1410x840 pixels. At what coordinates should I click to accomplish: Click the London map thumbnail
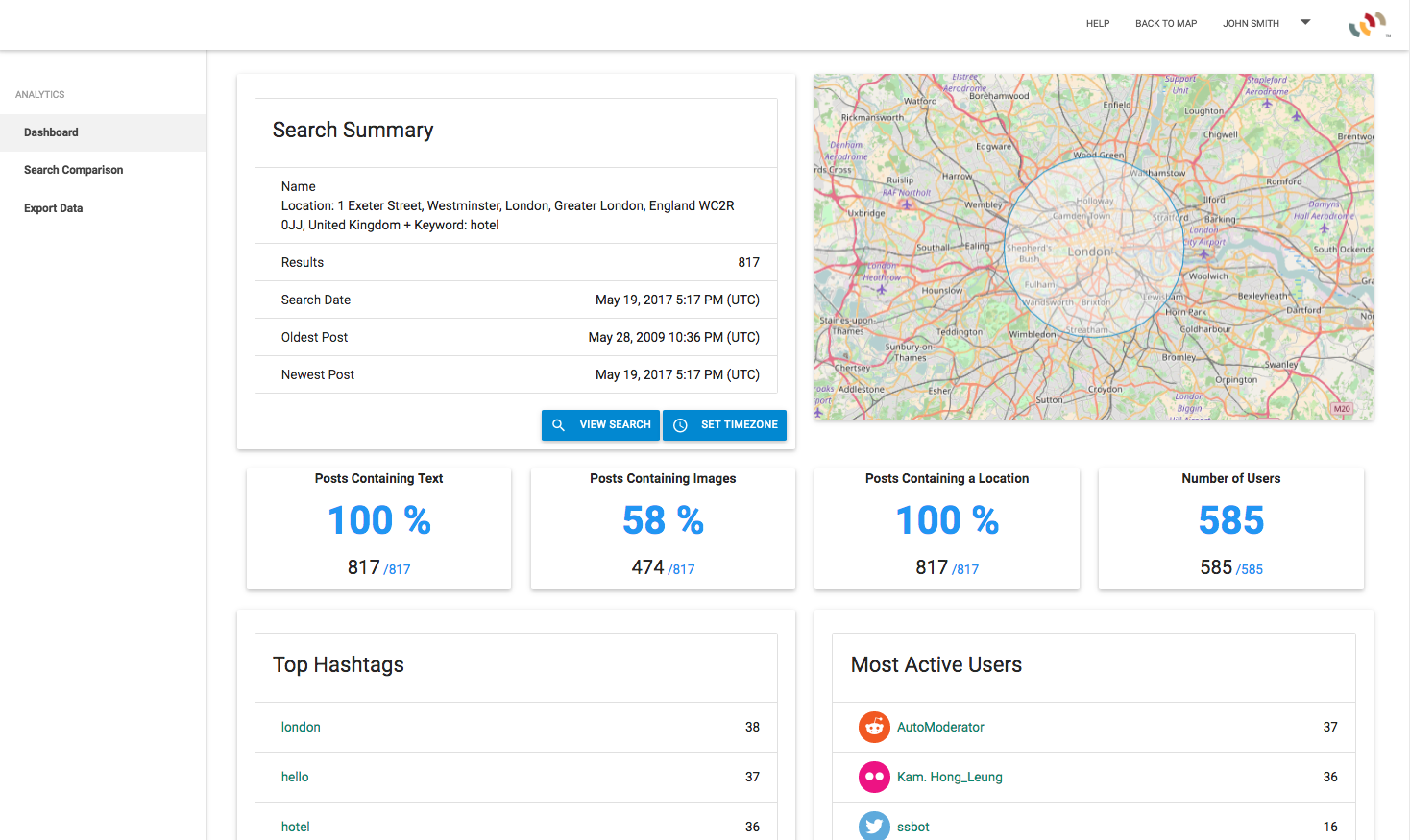(1094, 247)
